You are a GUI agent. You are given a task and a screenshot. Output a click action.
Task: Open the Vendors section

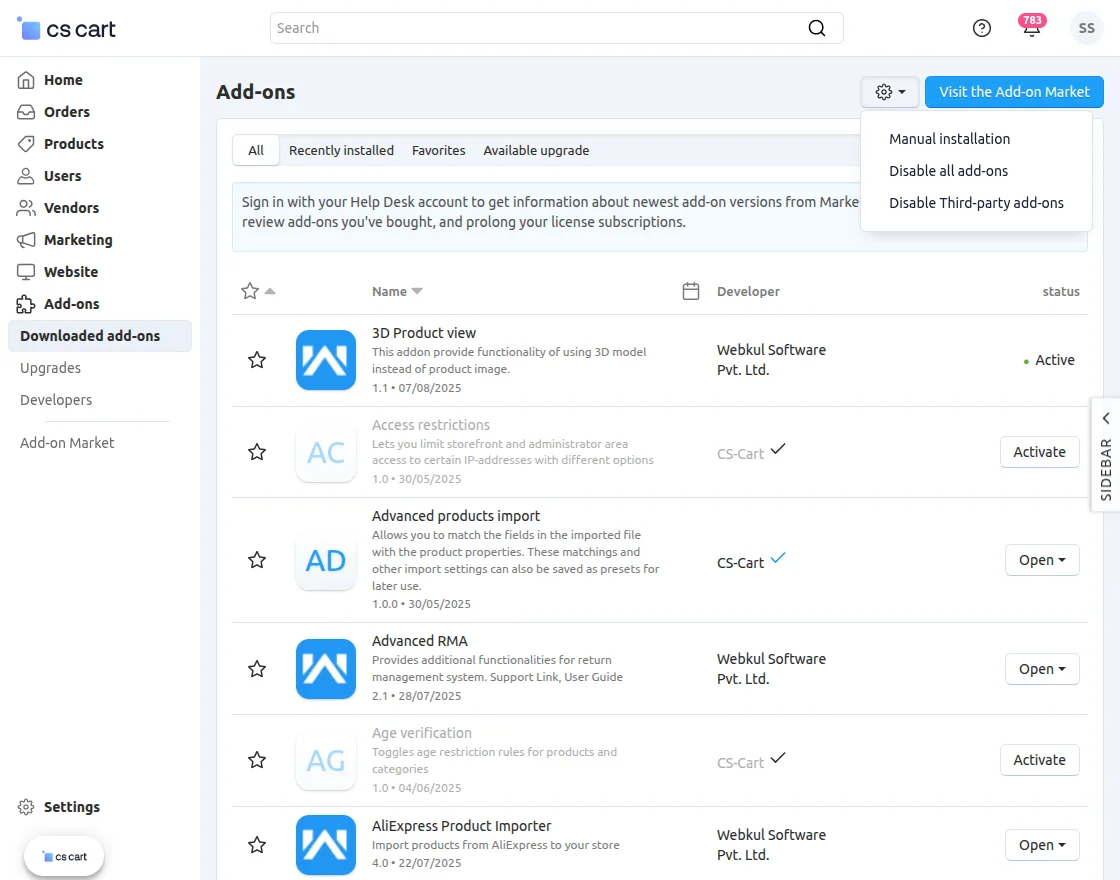pyautogui.click(x=74, y=207)
